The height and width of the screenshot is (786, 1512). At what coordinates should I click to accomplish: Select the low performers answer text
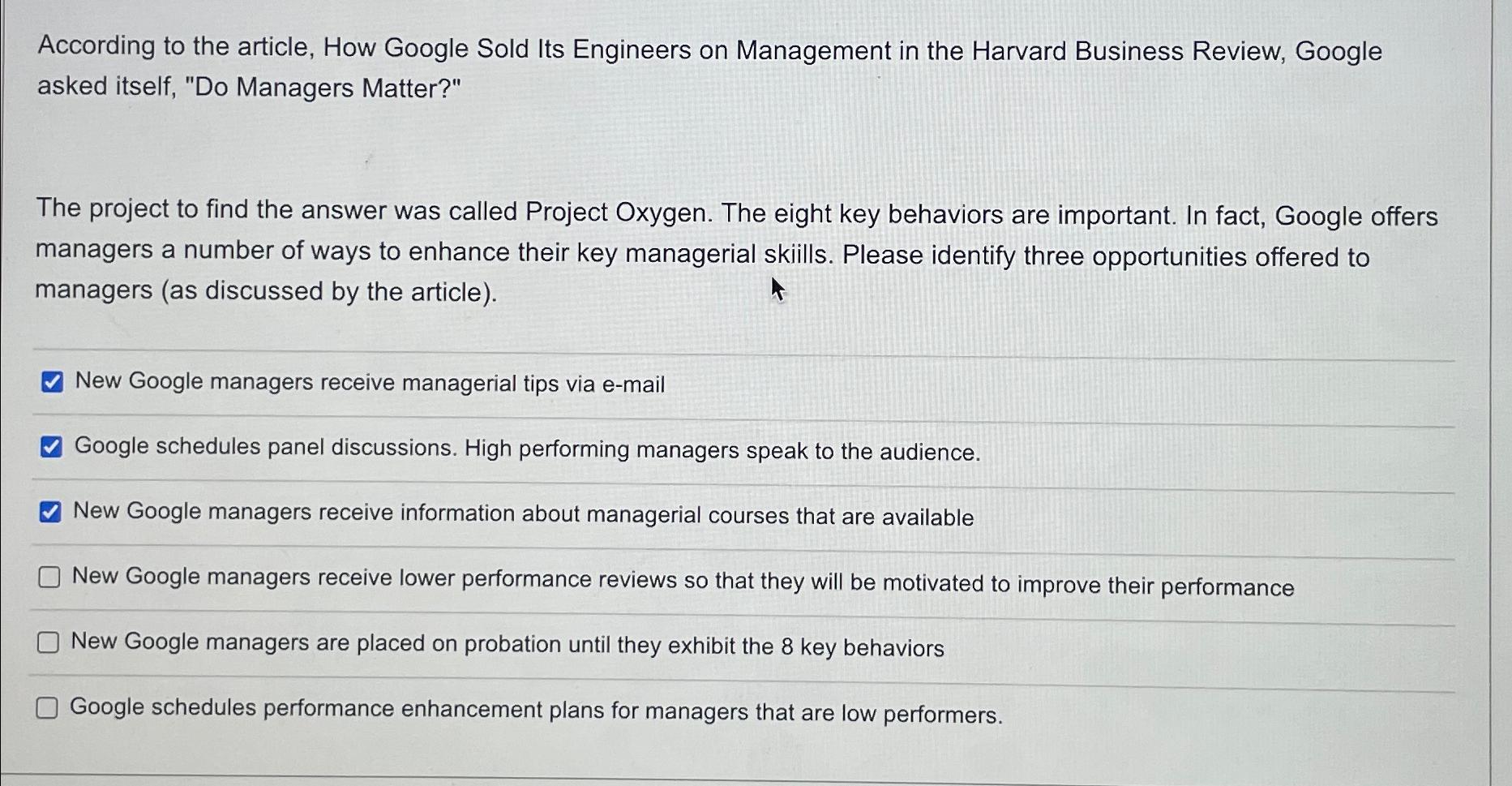point(535,711)
